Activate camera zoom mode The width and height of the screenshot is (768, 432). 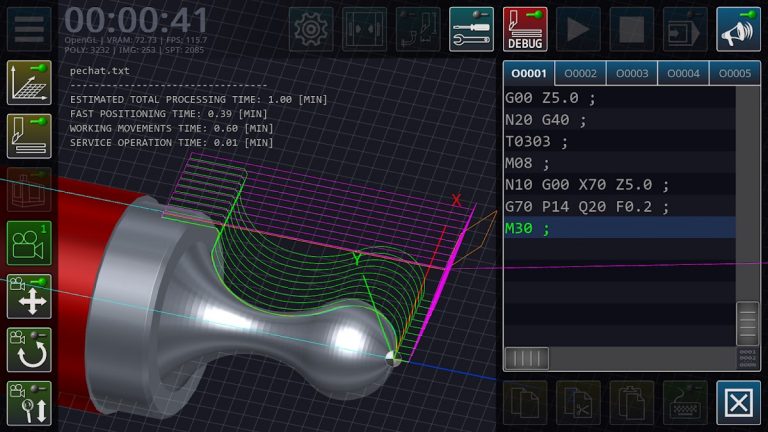click(29, 403)
